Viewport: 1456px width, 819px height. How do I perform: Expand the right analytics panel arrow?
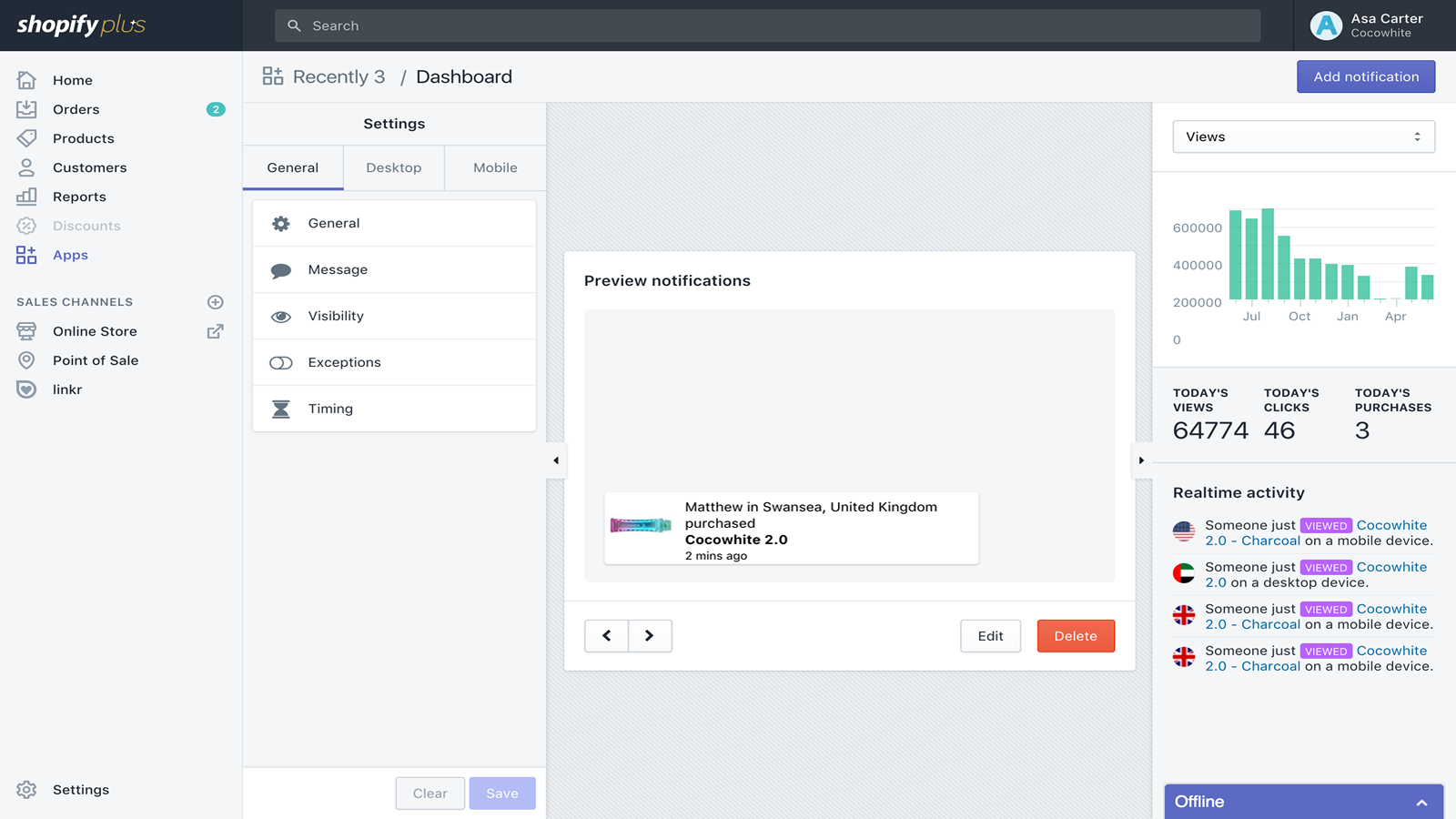(x=1141, y=460)
